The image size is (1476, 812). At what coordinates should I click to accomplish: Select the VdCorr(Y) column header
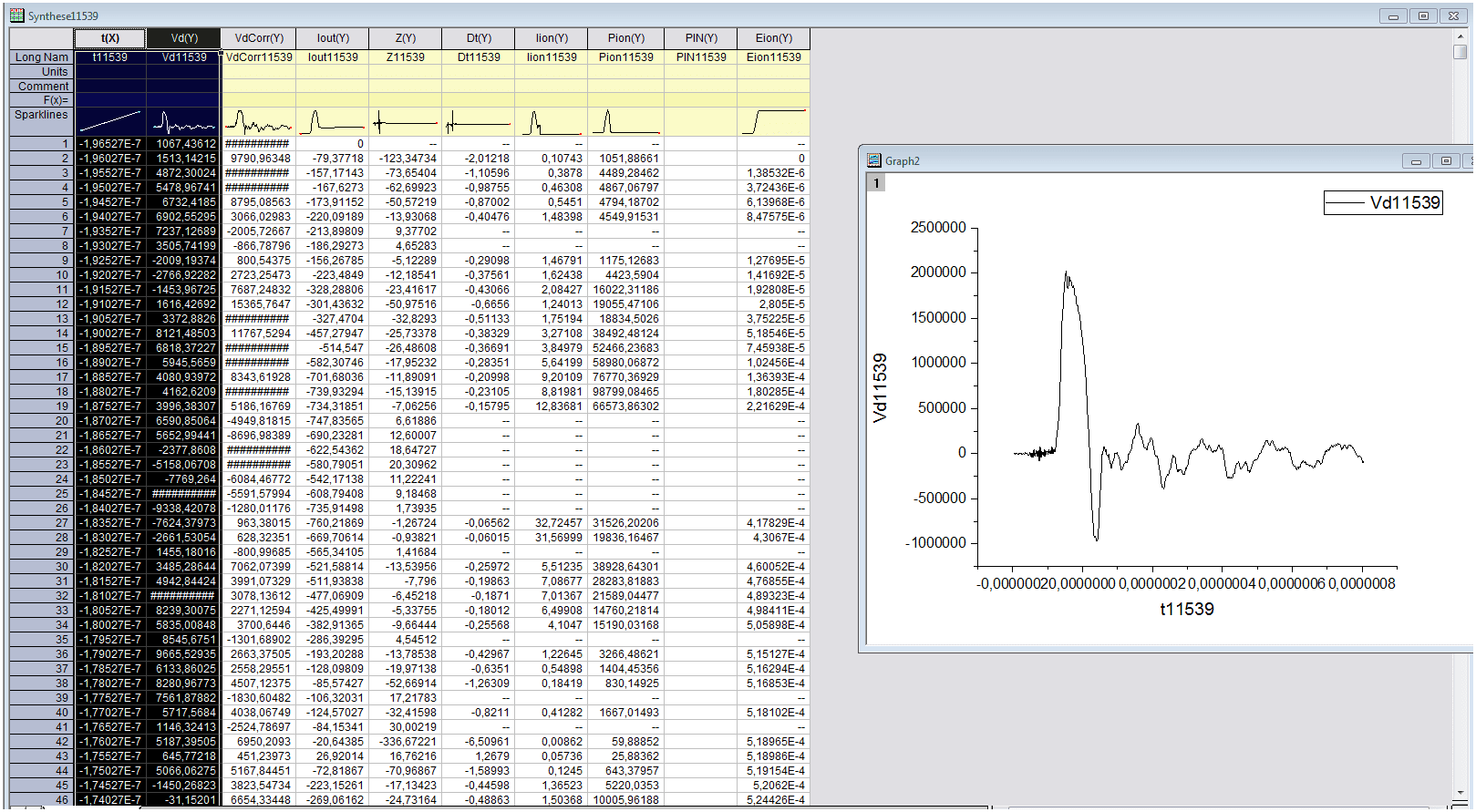[x=259, y=38]
